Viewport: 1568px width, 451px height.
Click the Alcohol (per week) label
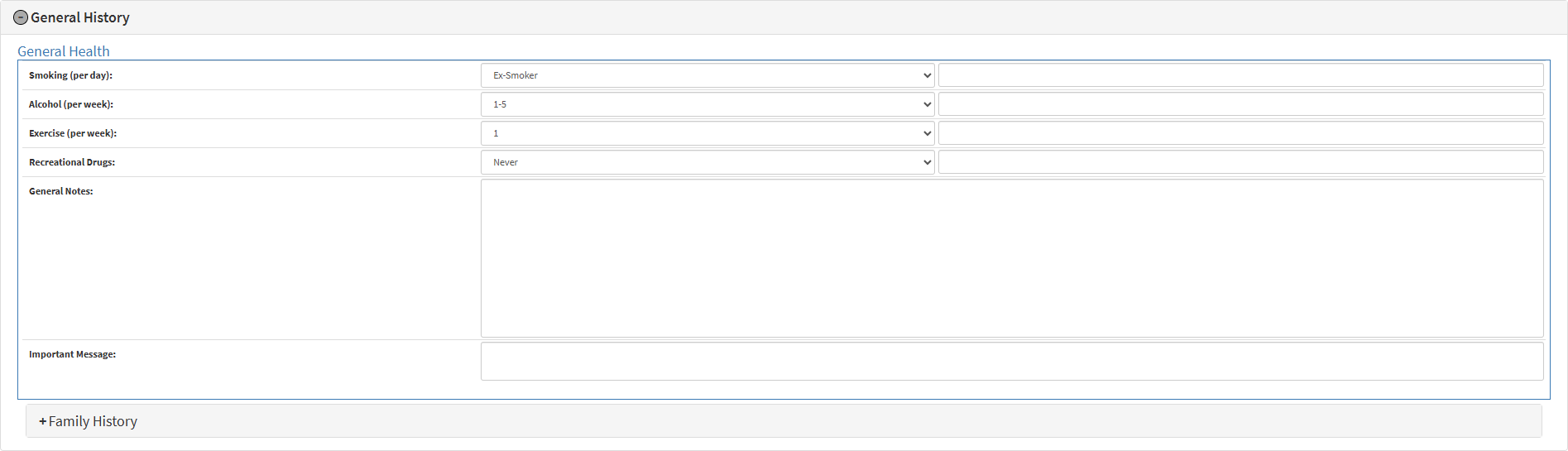[x=71, y=104]
